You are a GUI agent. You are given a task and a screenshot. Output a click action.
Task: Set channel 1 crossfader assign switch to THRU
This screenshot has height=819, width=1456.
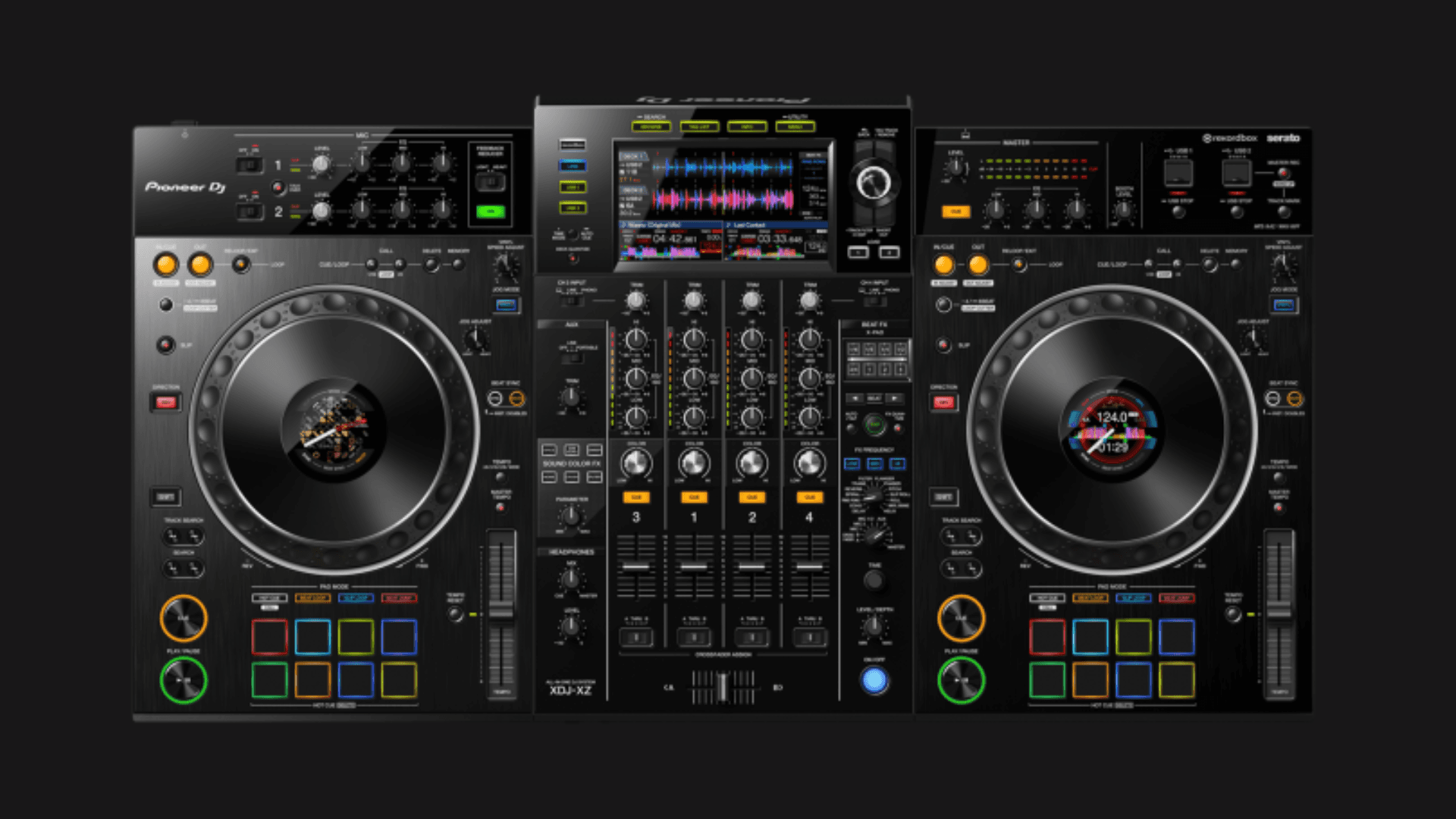pos(694,638)
